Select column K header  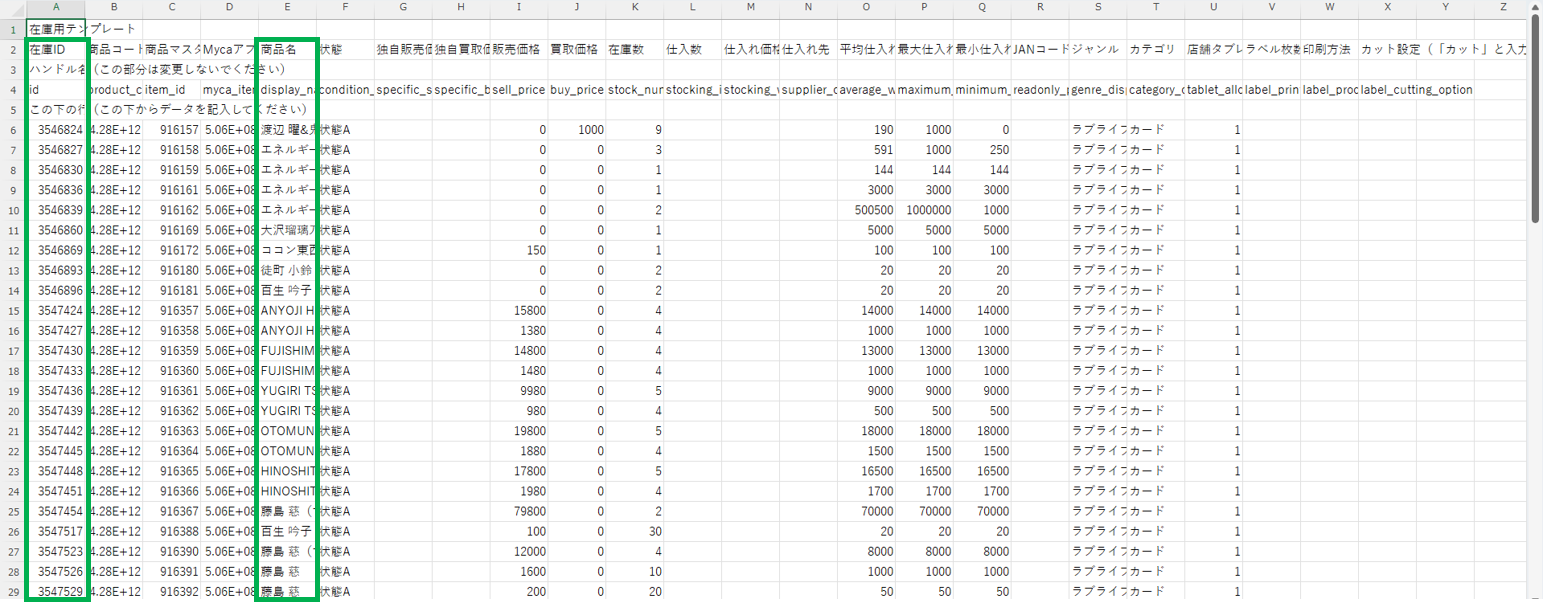tap(635, 8)
